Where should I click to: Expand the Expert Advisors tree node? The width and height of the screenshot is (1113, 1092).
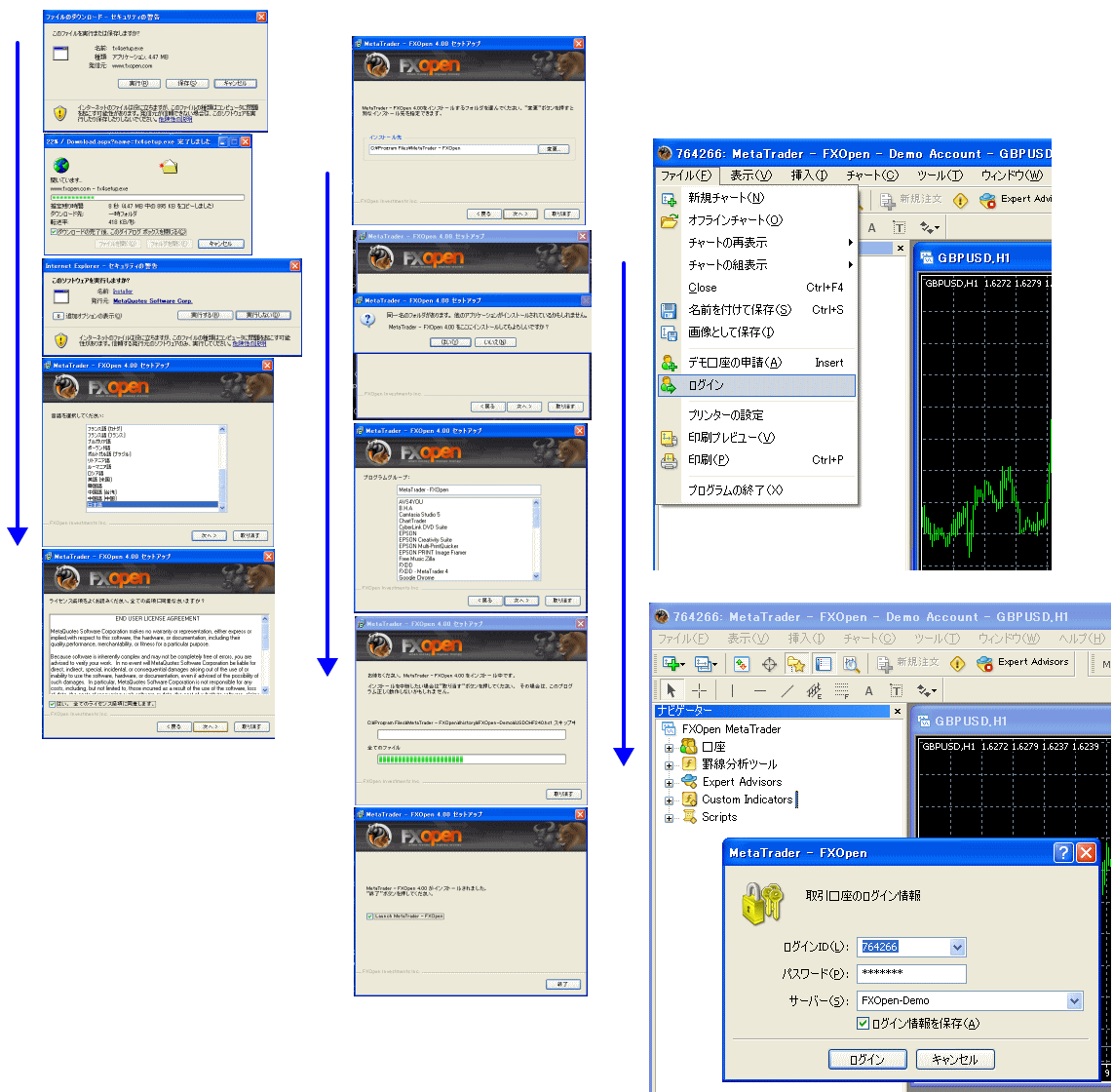coord(669,783)
